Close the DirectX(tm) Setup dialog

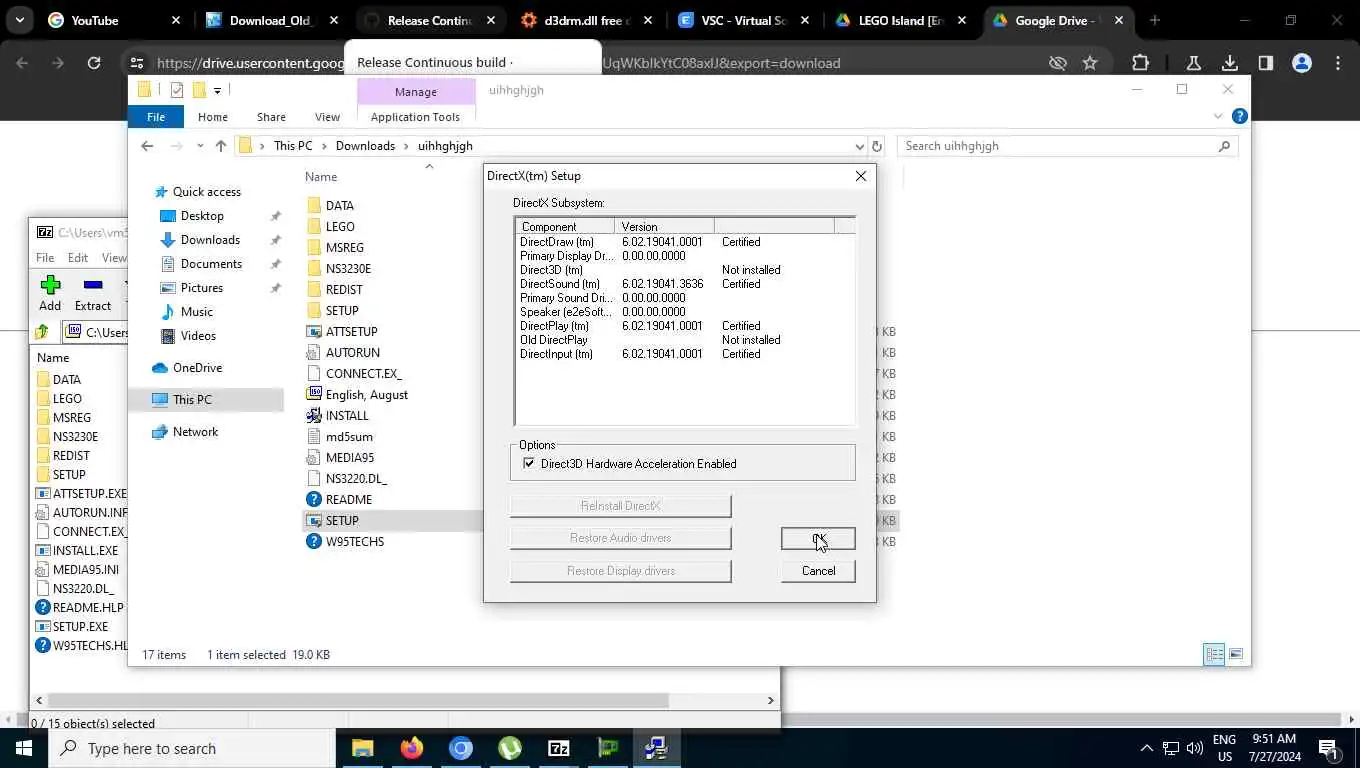[x=861, y=176]
